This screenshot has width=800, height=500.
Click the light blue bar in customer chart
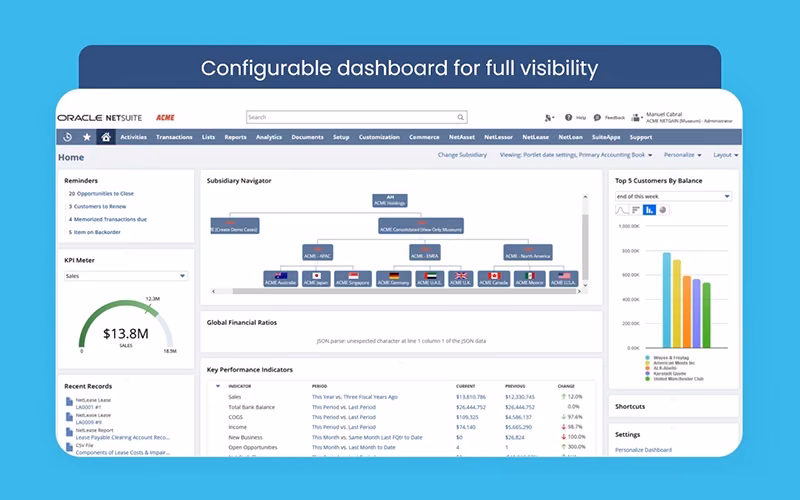tap(666, 300)
